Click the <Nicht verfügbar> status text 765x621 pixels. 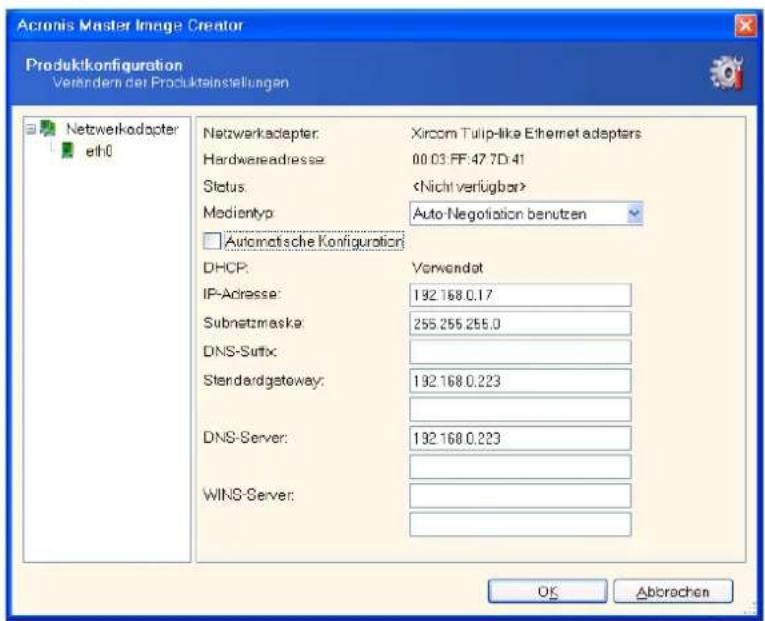(x=469, y=187)
